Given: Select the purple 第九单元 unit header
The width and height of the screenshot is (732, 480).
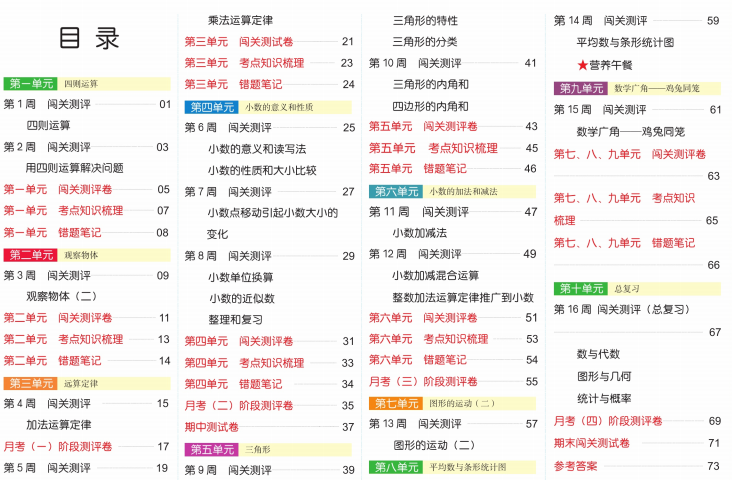Looking at the screenshot, I should pyautogui.click(x=580, y=88).
